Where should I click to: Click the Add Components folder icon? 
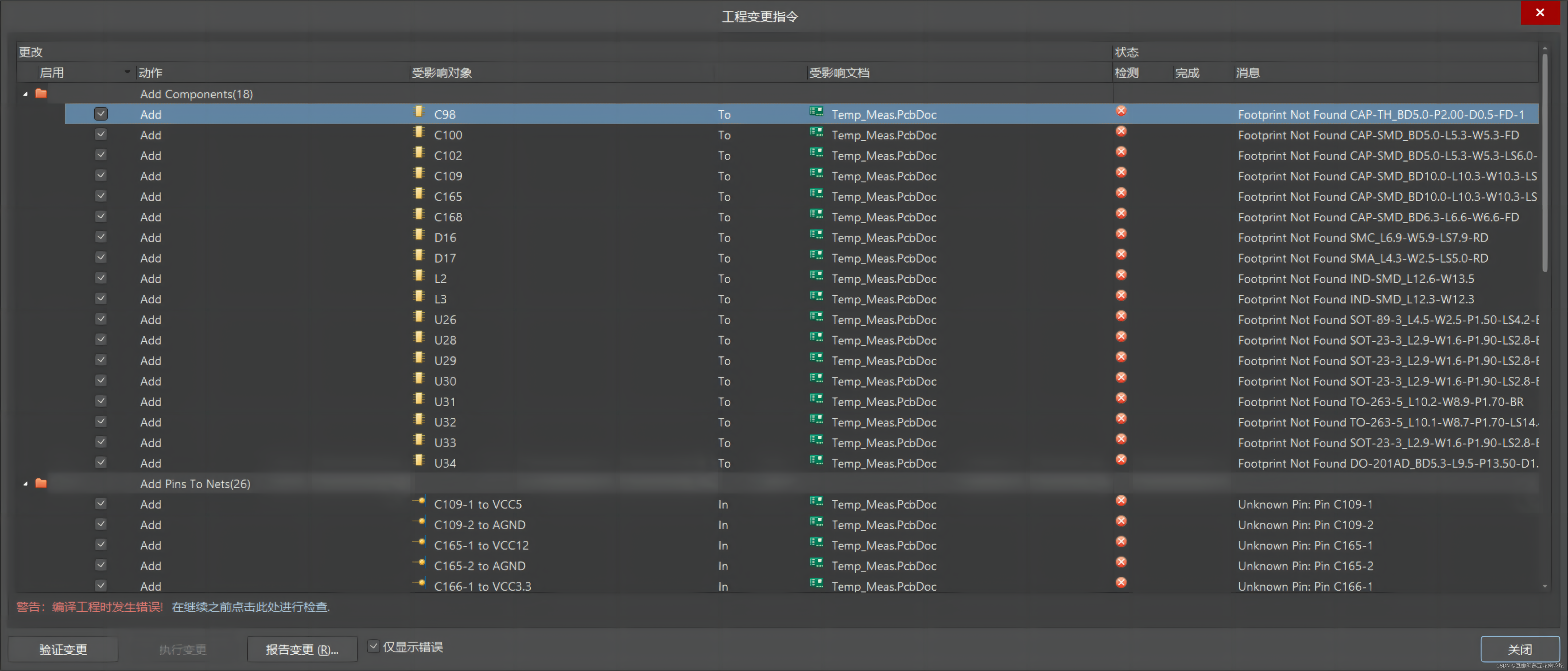pos(41,94)
